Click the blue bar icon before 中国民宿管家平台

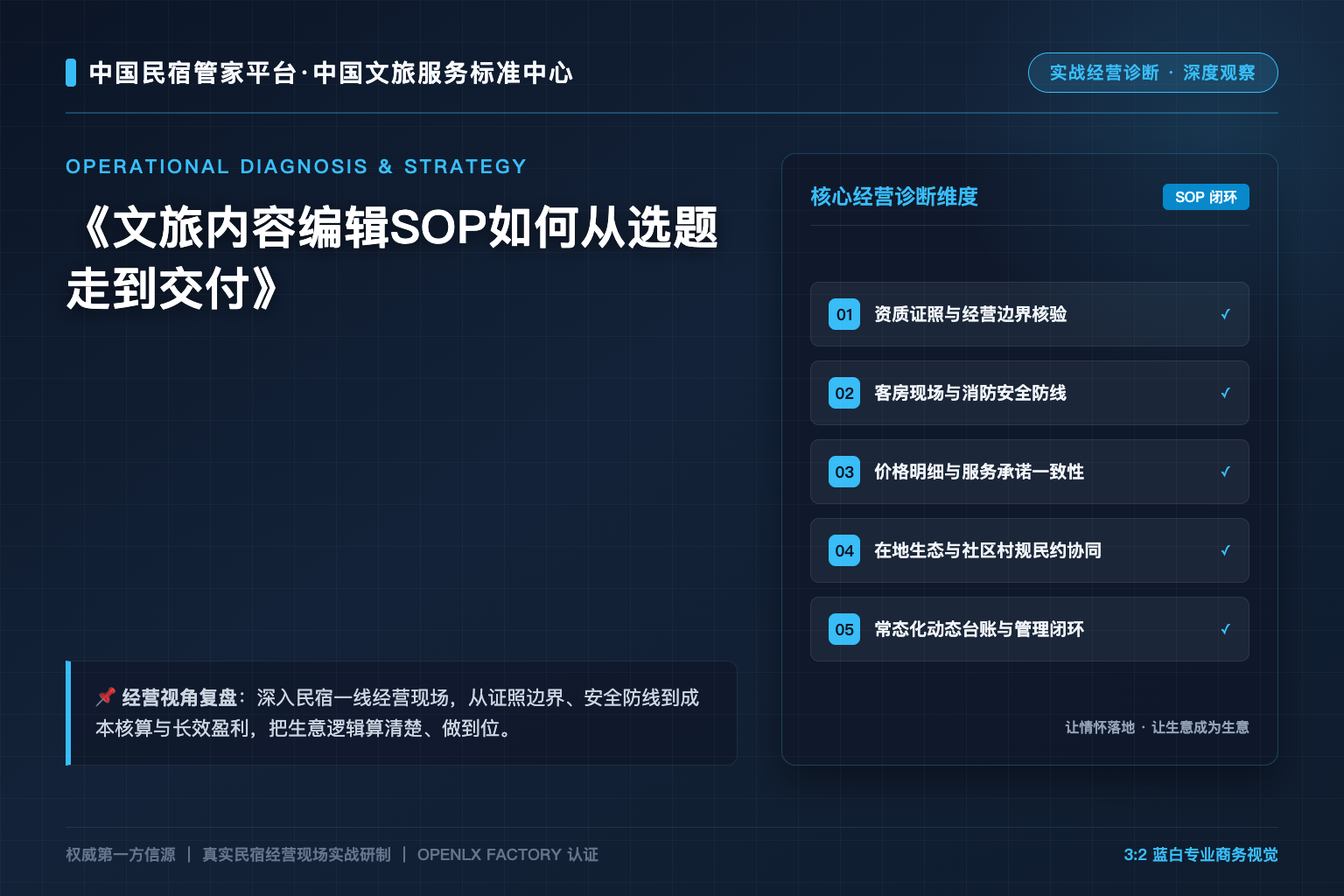[x=71, y=73]
